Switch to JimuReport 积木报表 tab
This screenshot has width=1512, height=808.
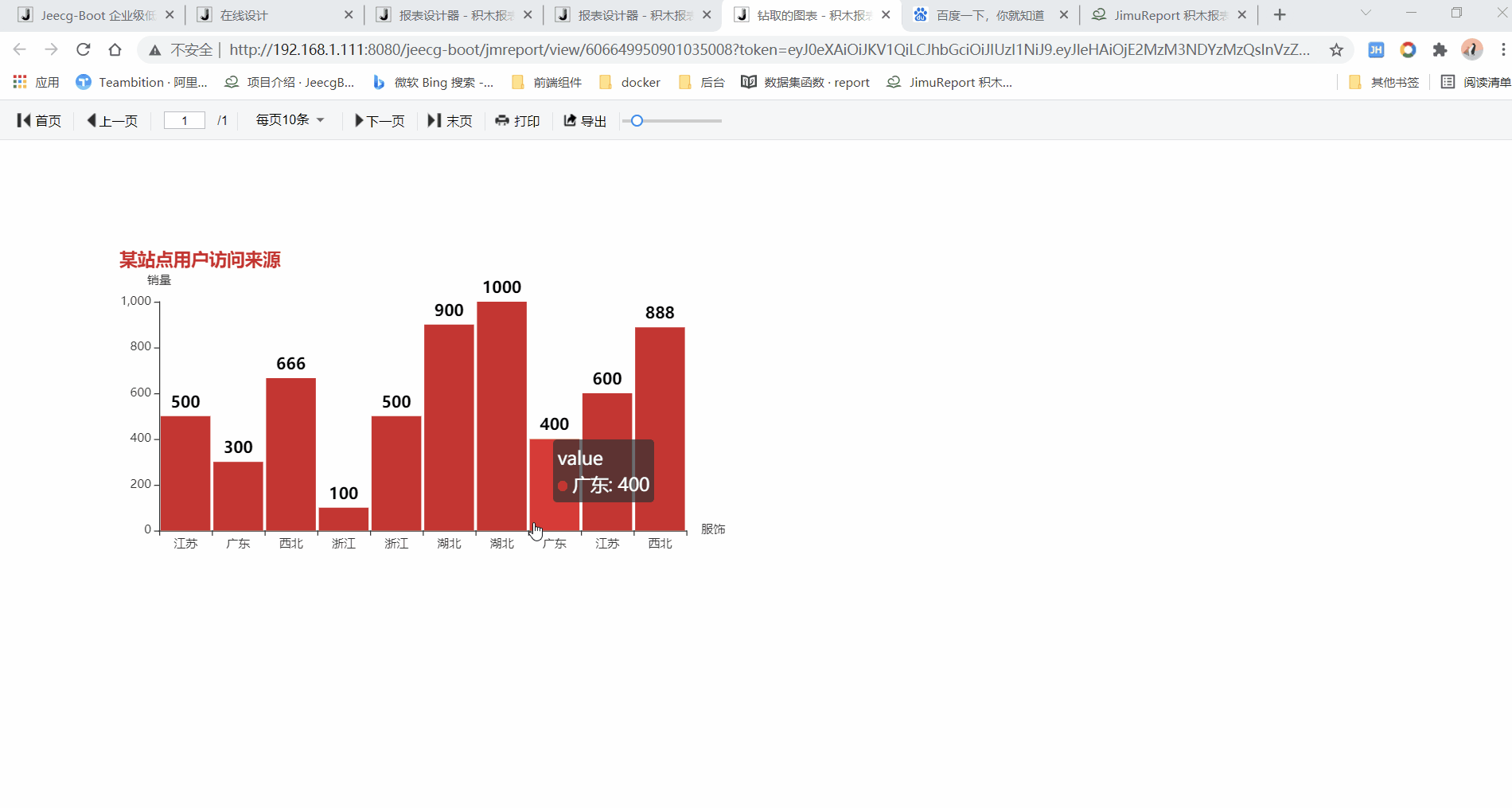(x=1170, y=15)
